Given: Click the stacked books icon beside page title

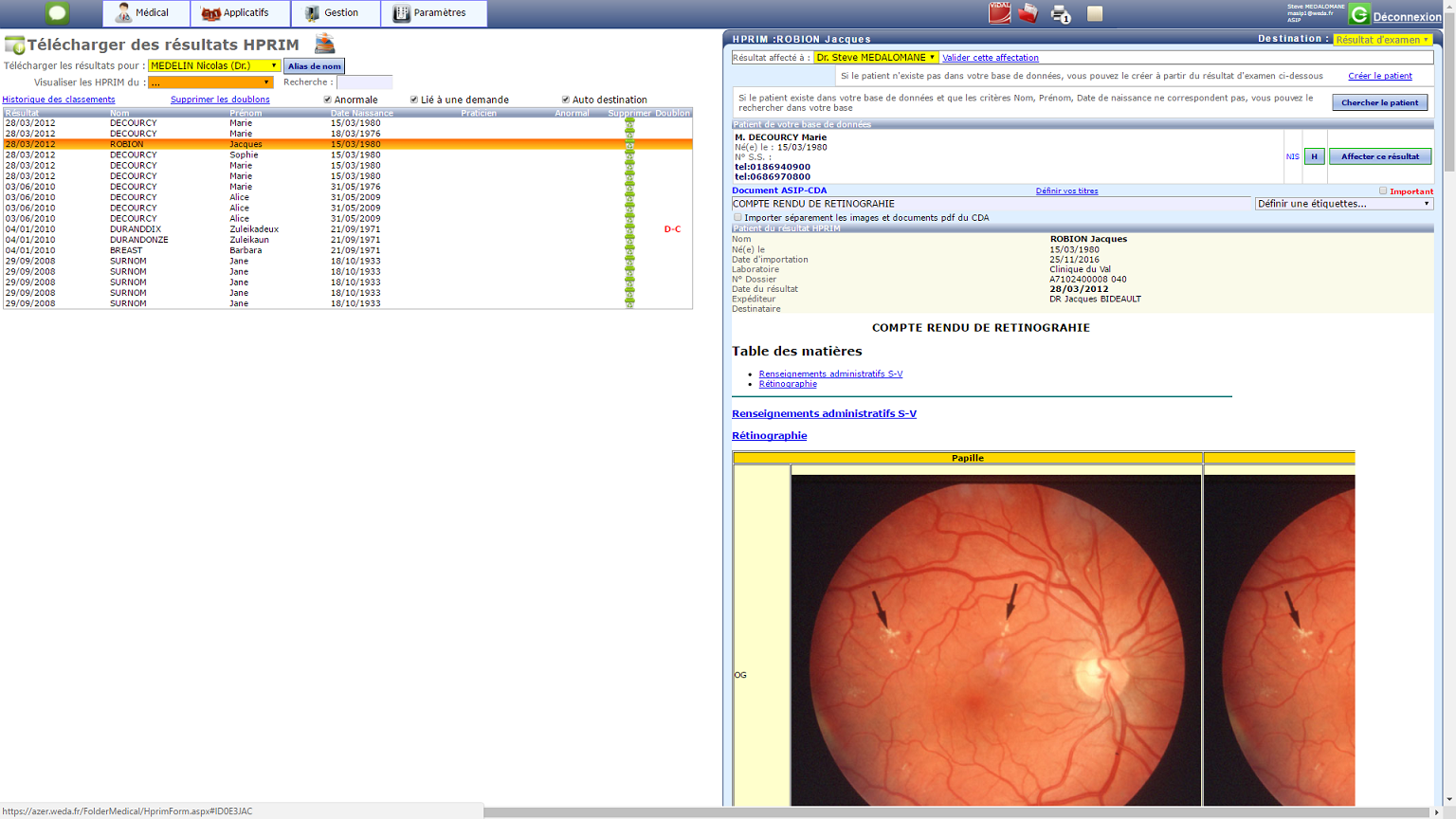Looking at the screenshot, I should click(x=324, y=44).
